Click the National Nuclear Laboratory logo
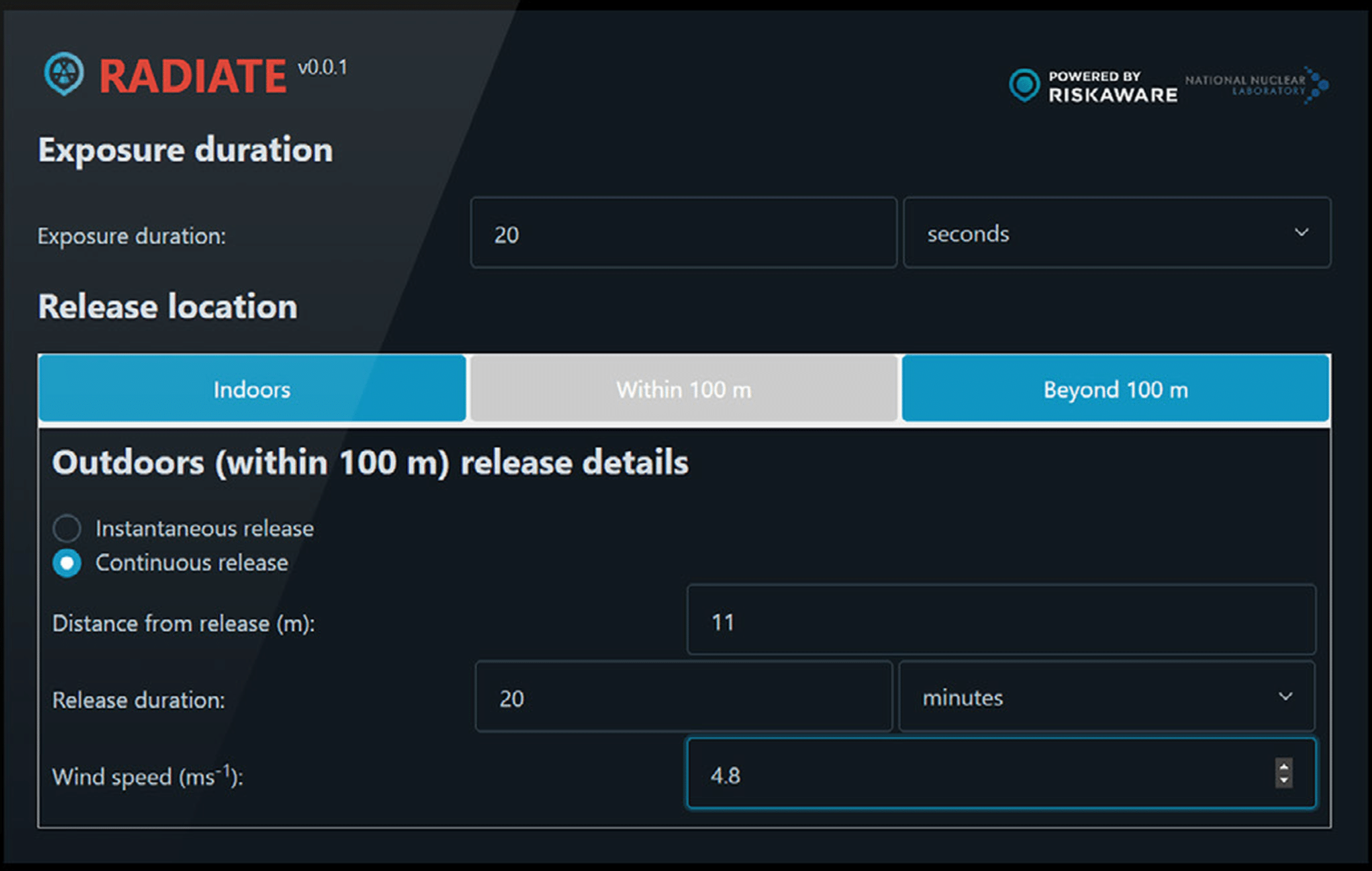Image resolution: width=1372 pixels, height=871 pixels. (1257, 85)
